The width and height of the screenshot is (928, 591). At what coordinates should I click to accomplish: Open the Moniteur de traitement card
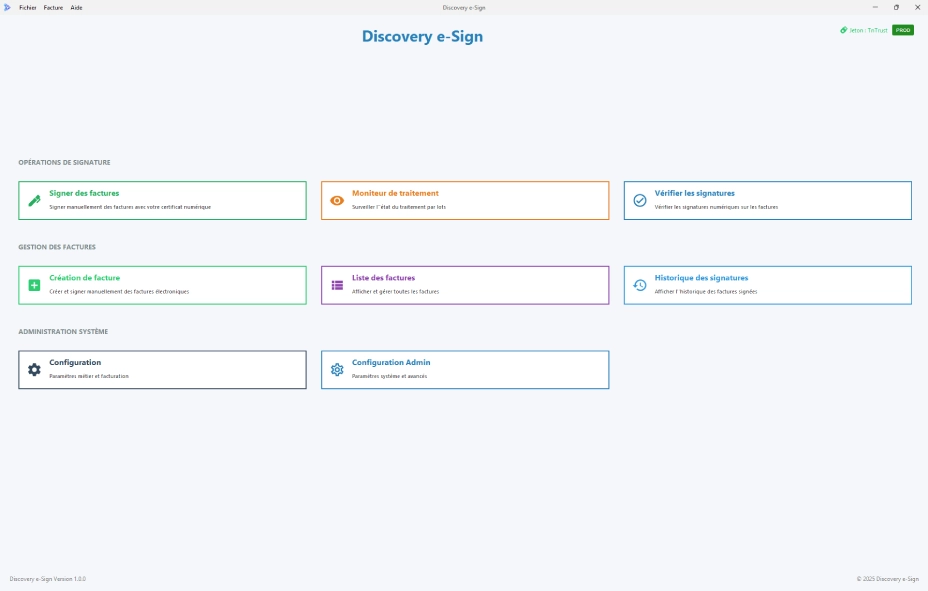[464, 199]
